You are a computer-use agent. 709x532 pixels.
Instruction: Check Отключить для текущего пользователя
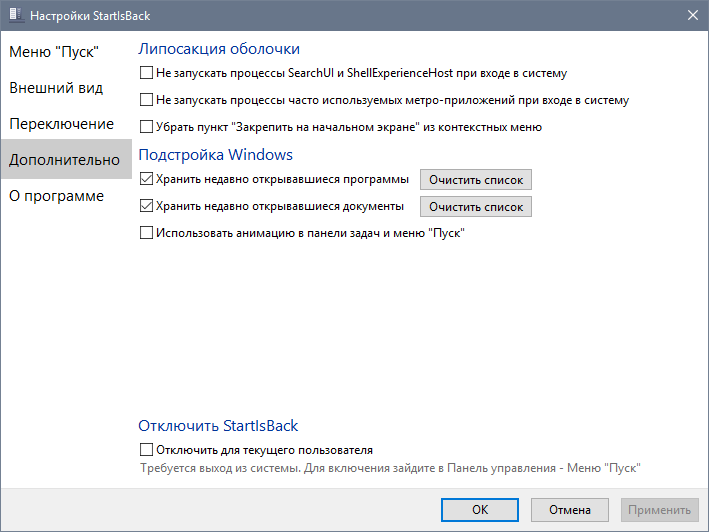click(x=146, y=450)
